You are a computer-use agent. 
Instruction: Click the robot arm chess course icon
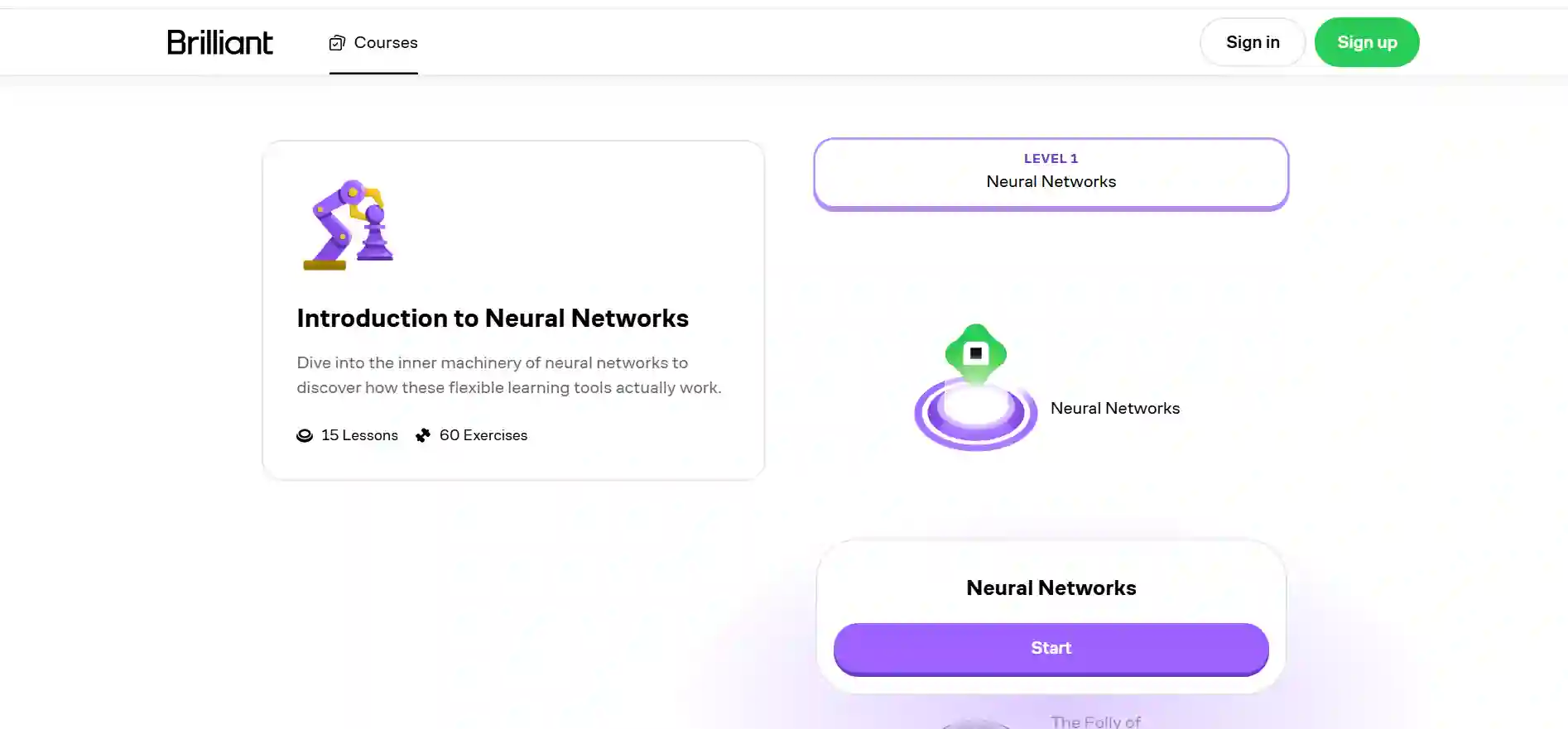point(349,225)
